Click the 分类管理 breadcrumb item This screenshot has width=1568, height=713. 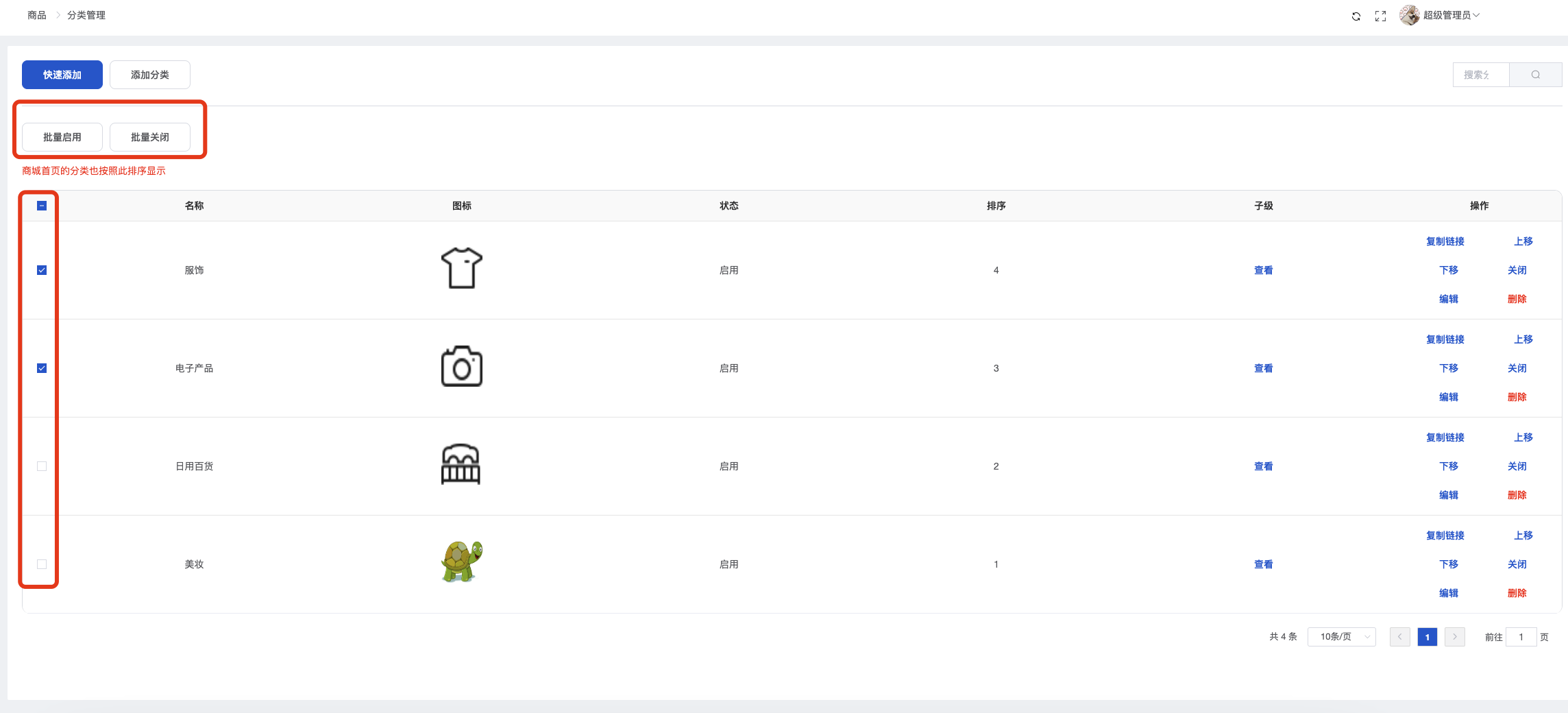click(86, 15)
